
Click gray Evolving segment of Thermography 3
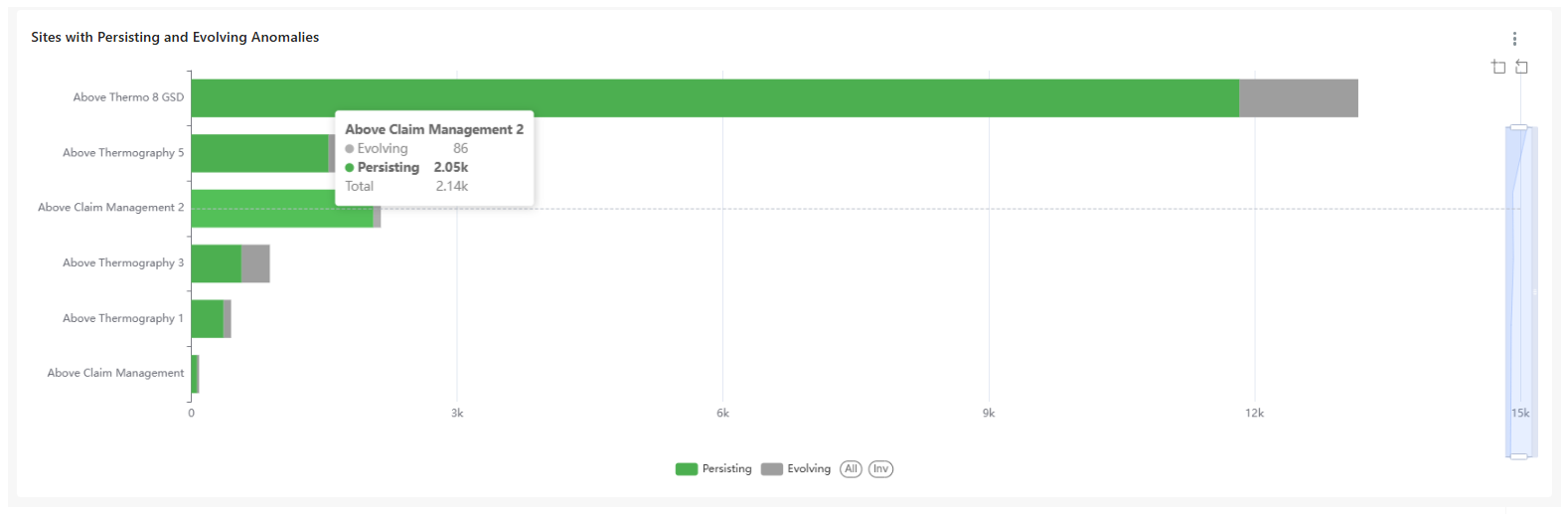point(255,263)
